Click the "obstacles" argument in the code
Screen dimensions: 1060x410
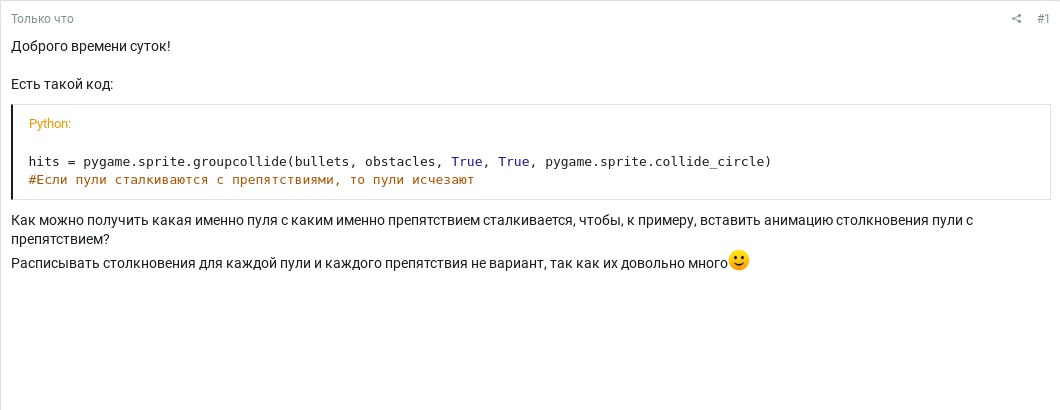400,162
